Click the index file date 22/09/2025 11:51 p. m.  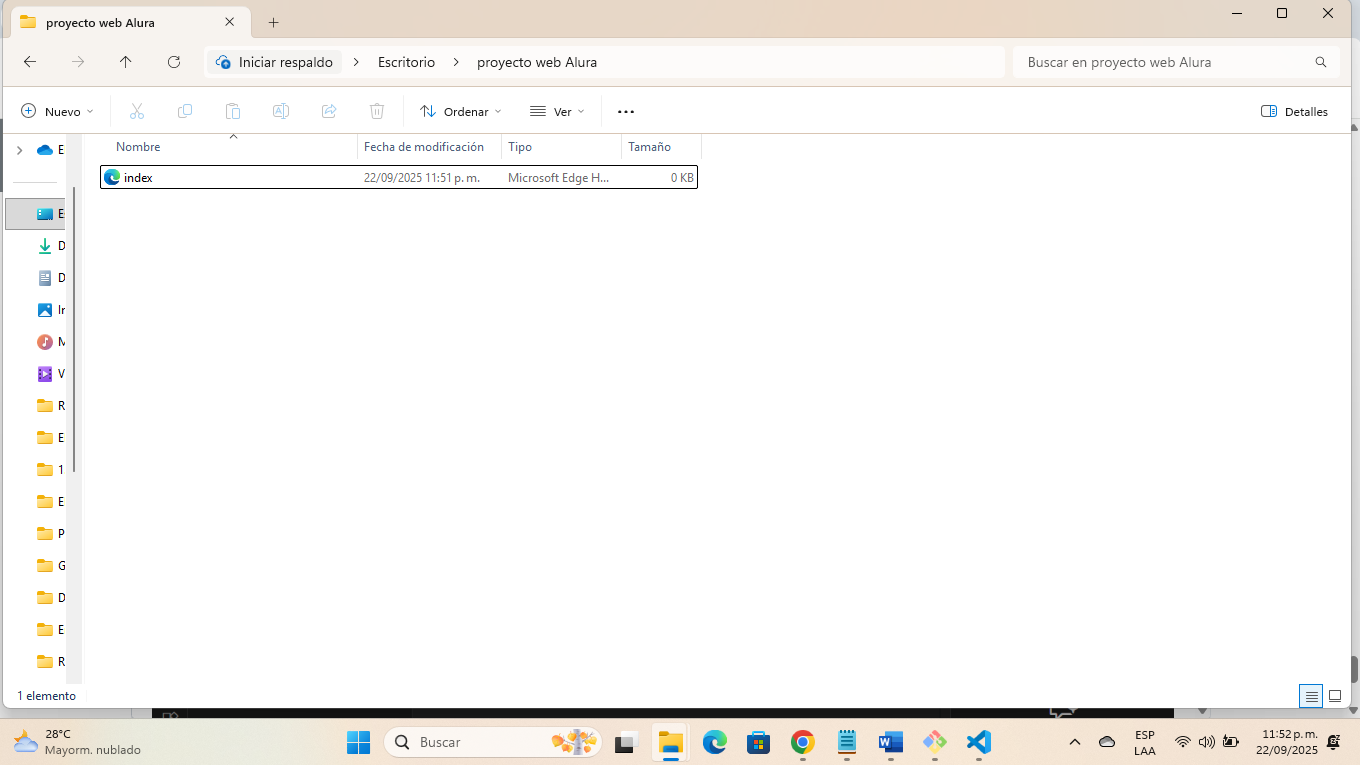(422, 177)
